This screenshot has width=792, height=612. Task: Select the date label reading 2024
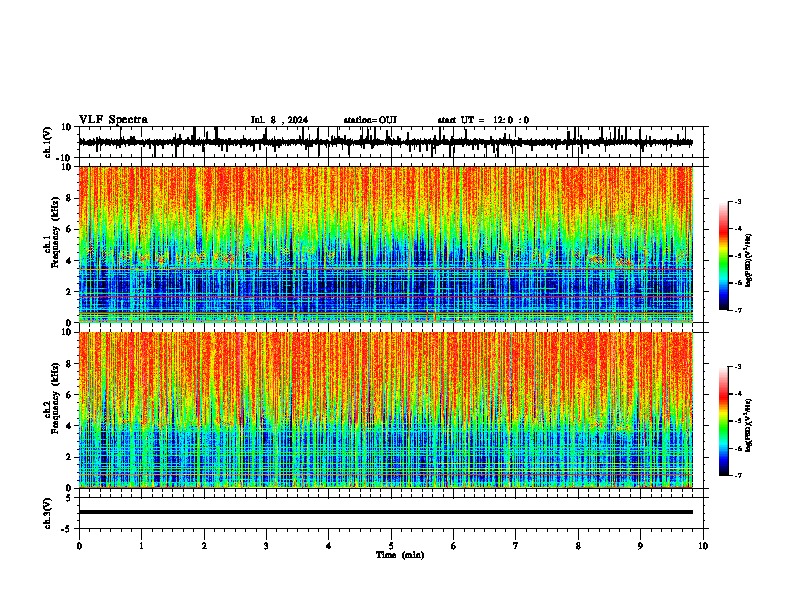pos(298,120)
